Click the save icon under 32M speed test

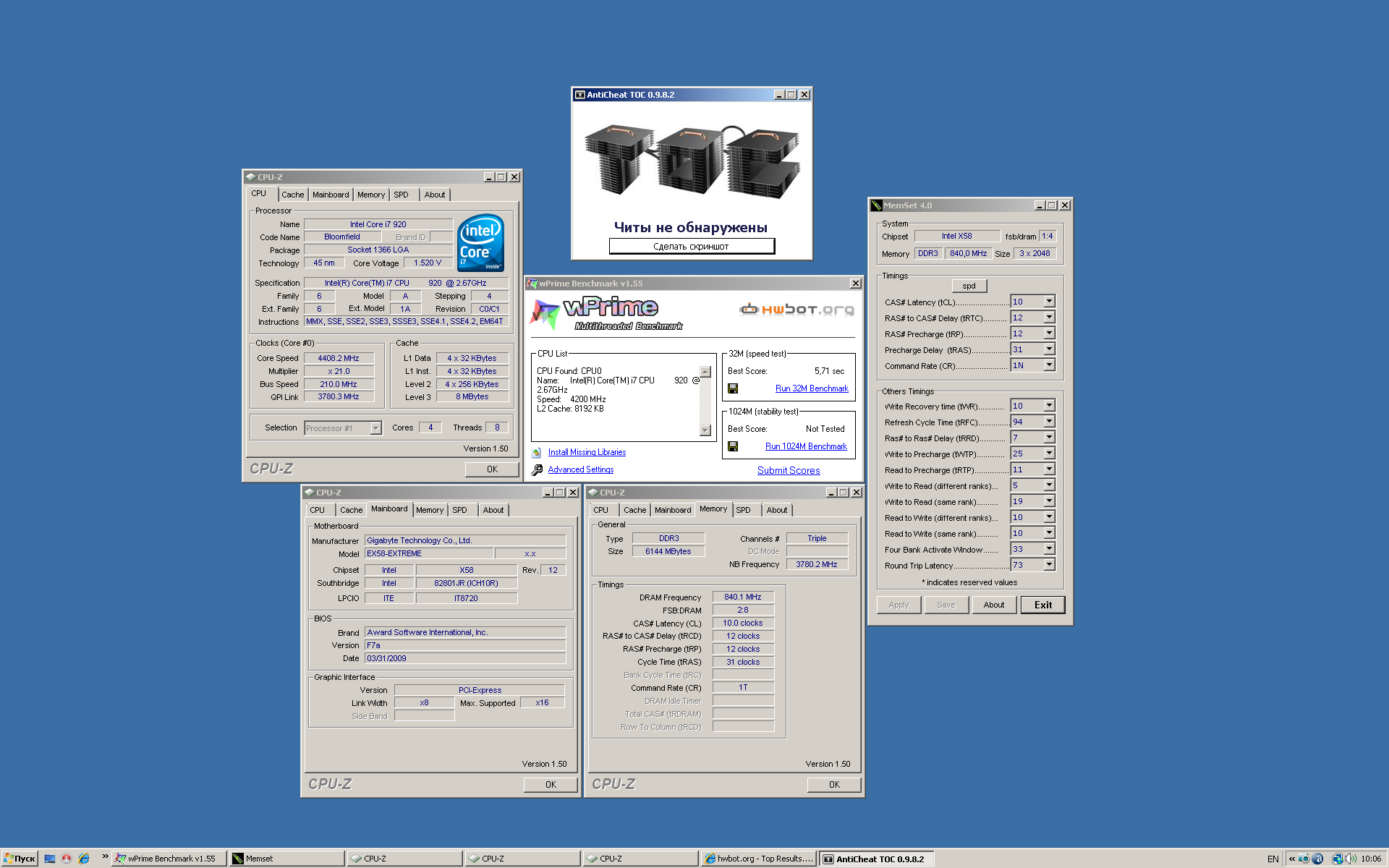[733, 388]
